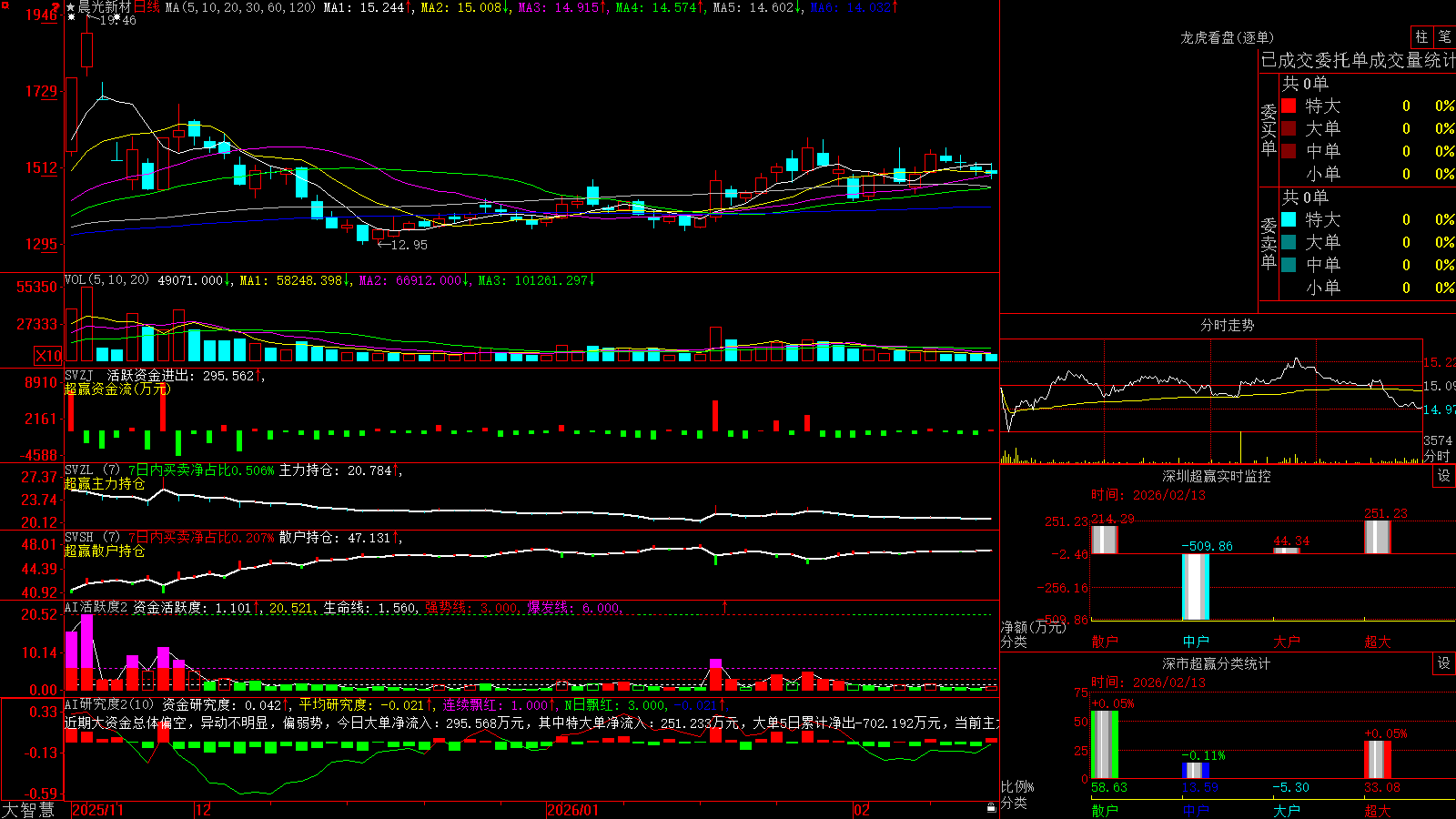Click the 大智慧 logo at bottom left
Viewport: 1456px width, 819px height.
pos(28,809)
